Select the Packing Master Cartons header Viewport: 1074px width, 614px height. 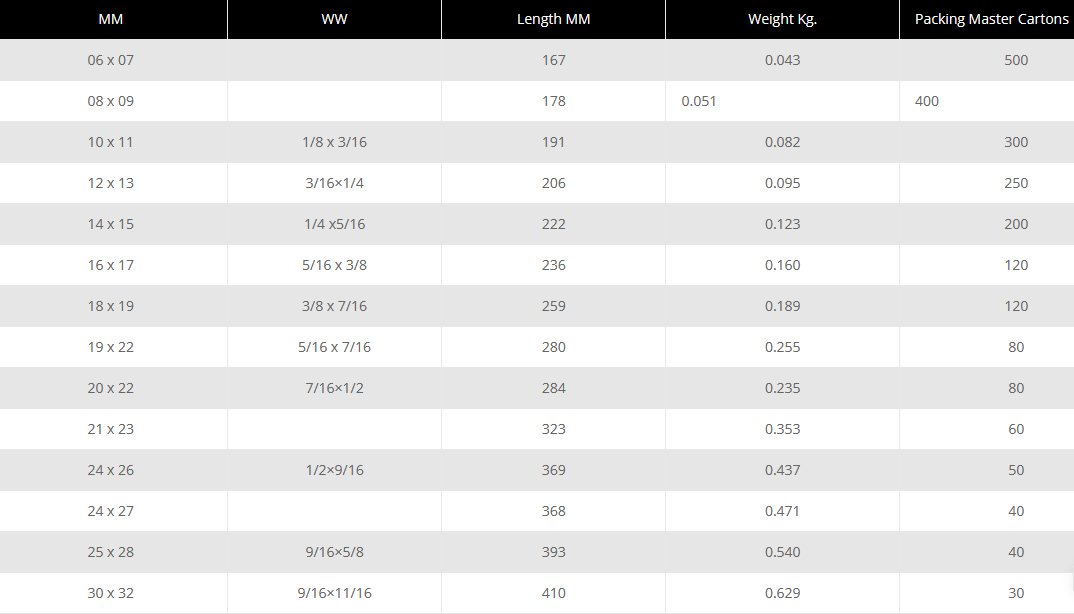coord(991,20)
